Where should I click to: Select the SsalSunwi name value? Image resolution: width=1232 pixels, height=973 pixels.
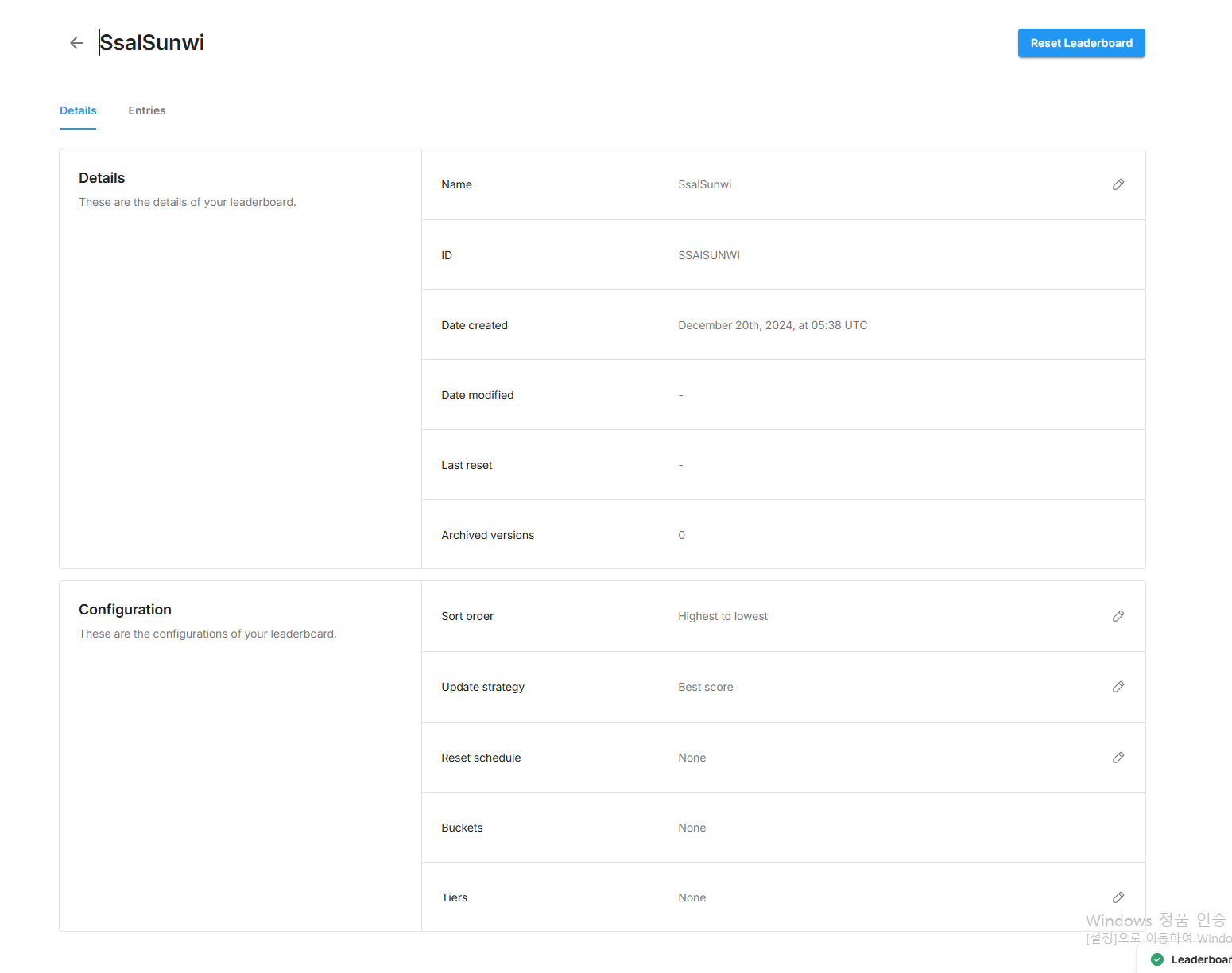coord(704,184)
